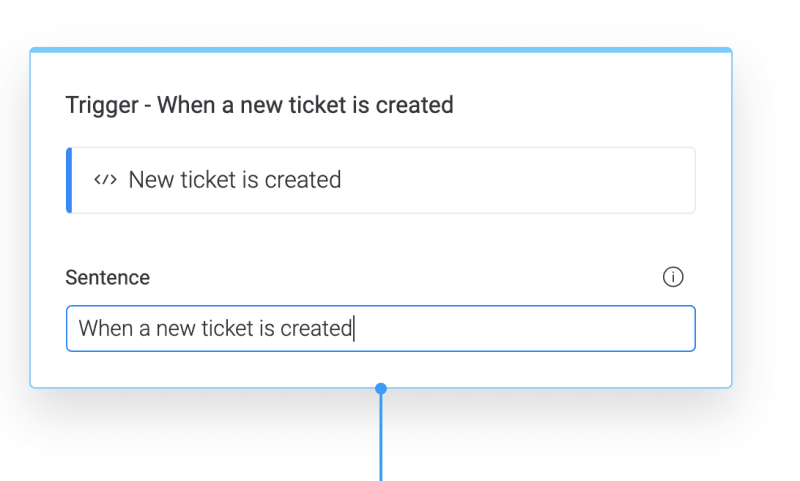Viewport: 800px width, 481px height.
Task: Click the vertical connector line below the card
Action: (380, 440)
